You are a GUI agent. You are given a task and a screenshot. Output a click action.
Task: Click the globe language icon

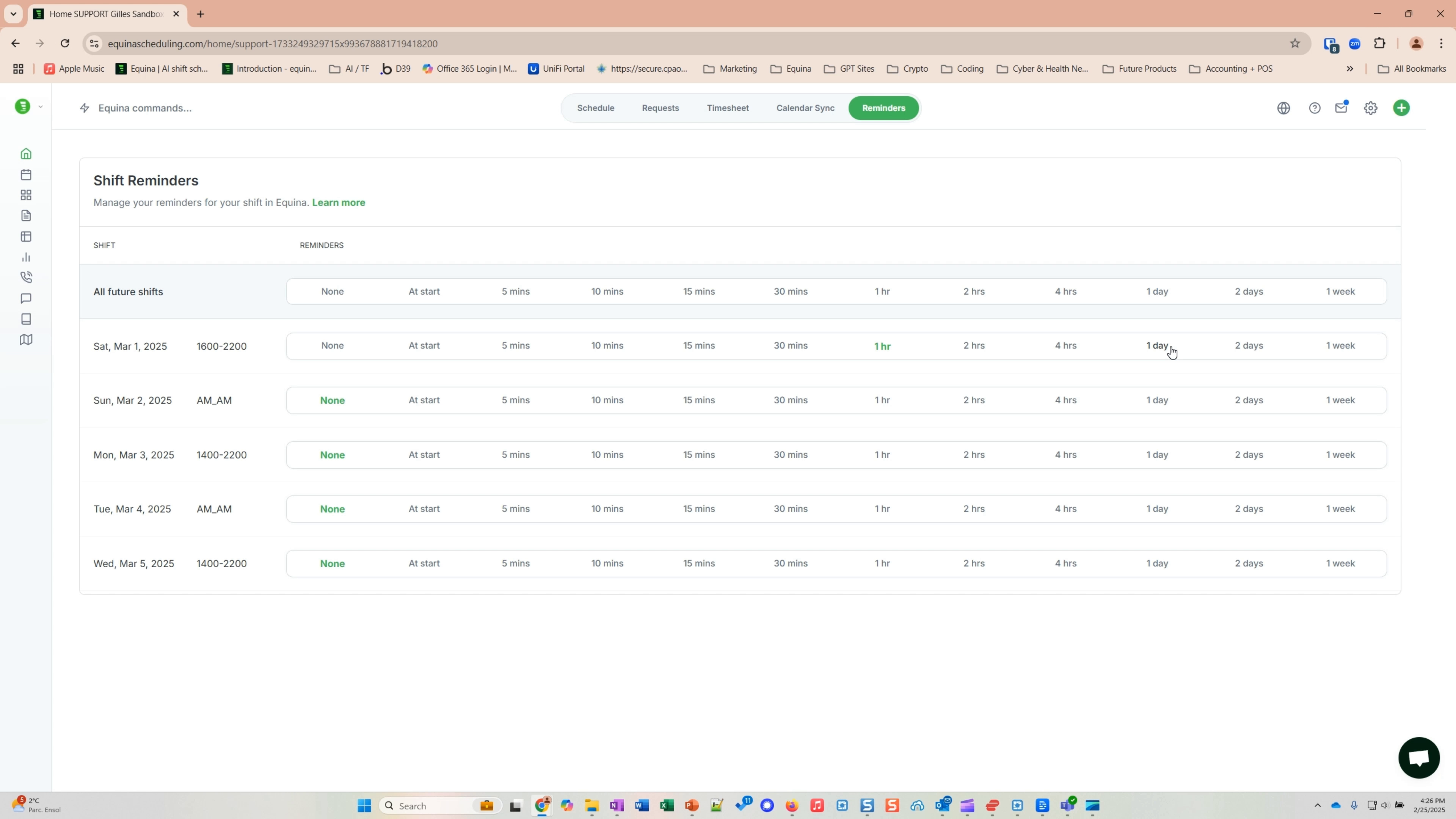pyautogui.click(x=1283, y=107)
